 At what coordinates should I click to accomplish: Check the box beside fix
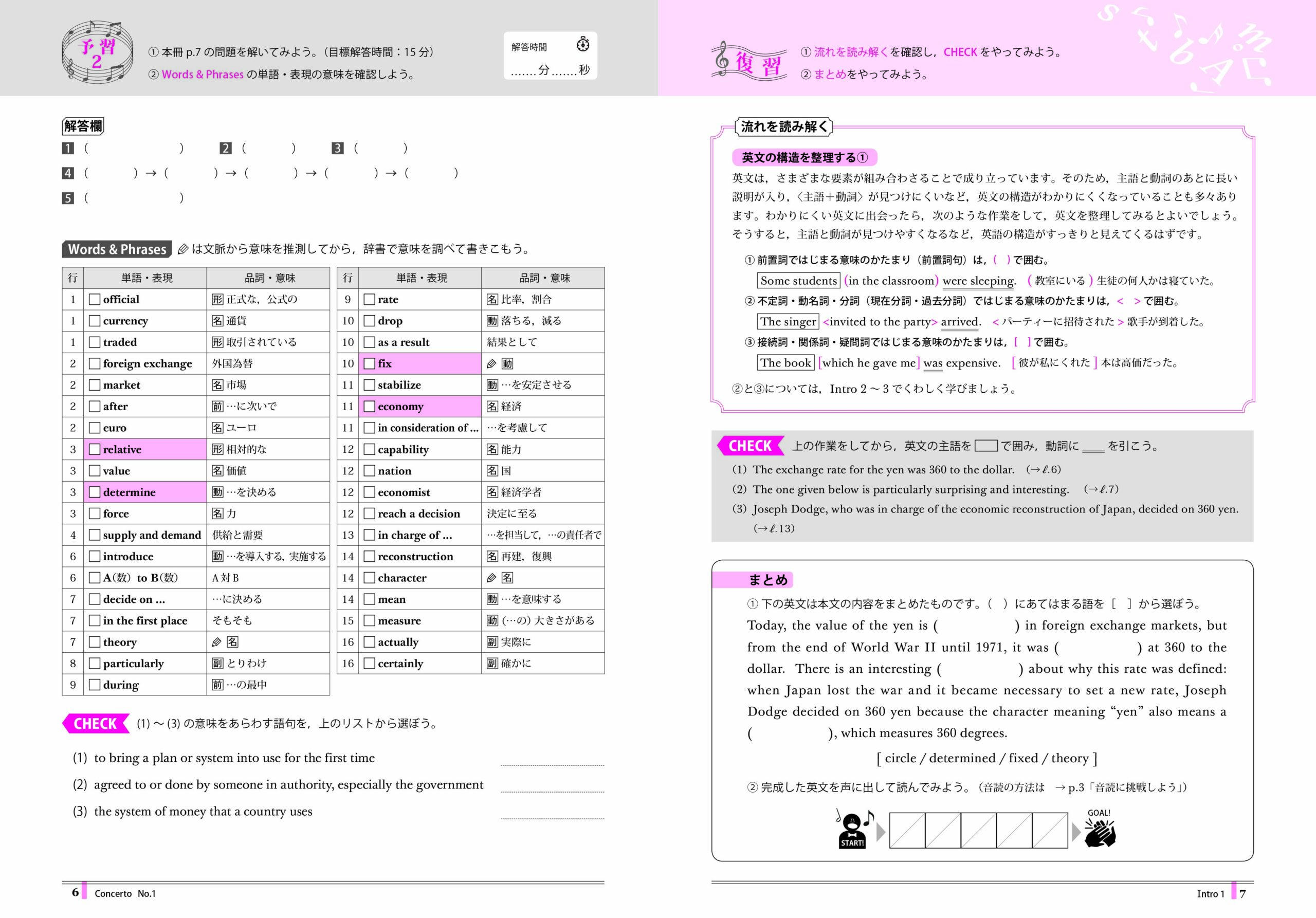coord(370,363)
